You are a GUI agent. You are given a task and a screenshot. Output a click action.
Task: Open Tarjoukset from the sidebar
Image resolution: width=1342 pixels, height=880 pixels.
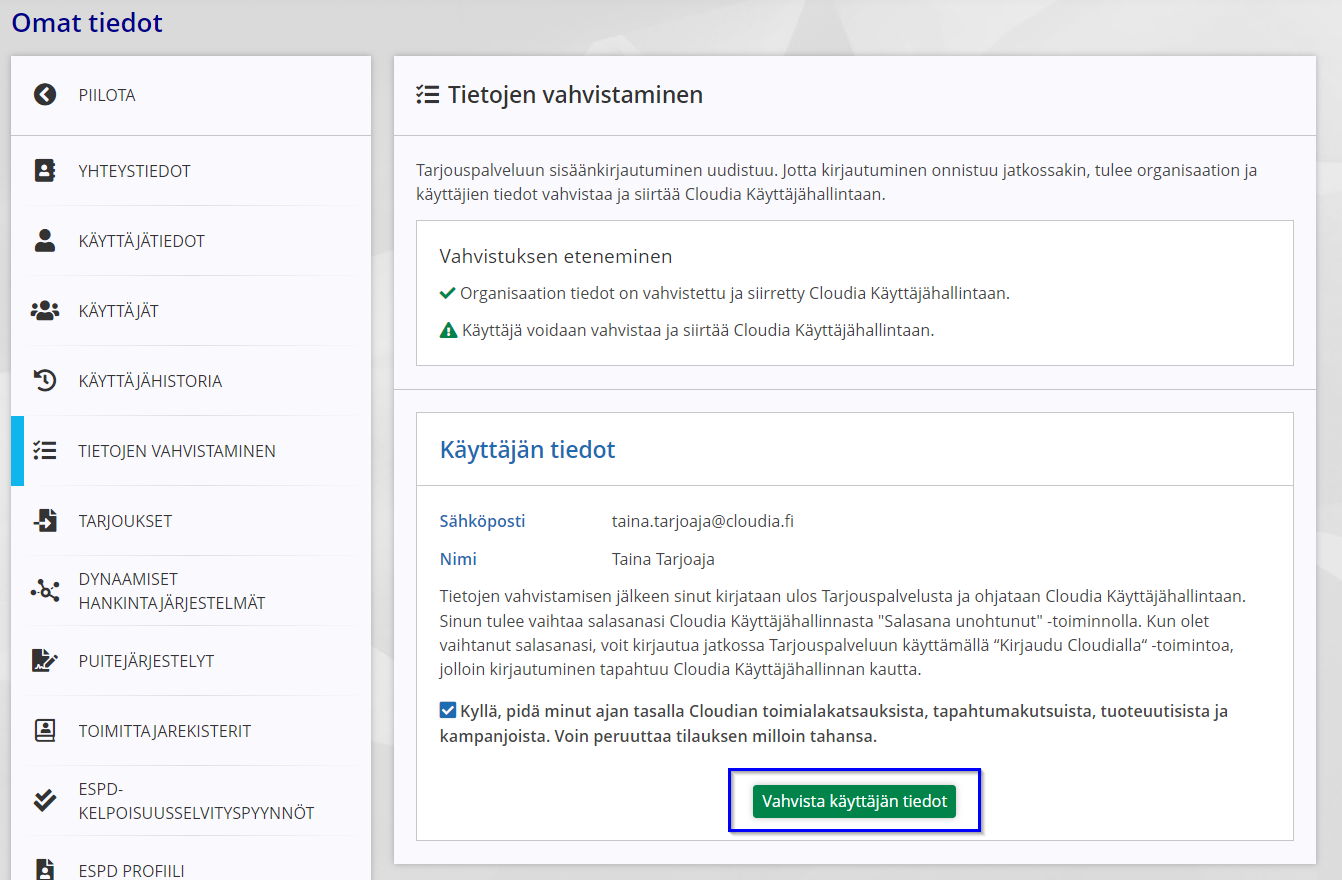pyautogui.click(x=191, y=521)
